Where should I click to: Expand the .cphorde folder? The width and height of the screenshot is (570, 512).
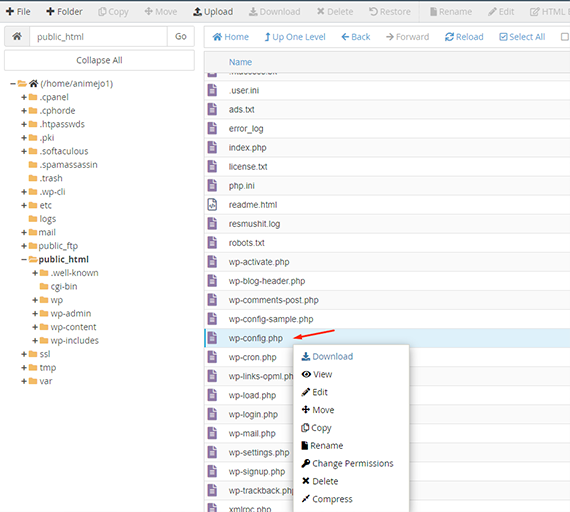pos(24,111)
